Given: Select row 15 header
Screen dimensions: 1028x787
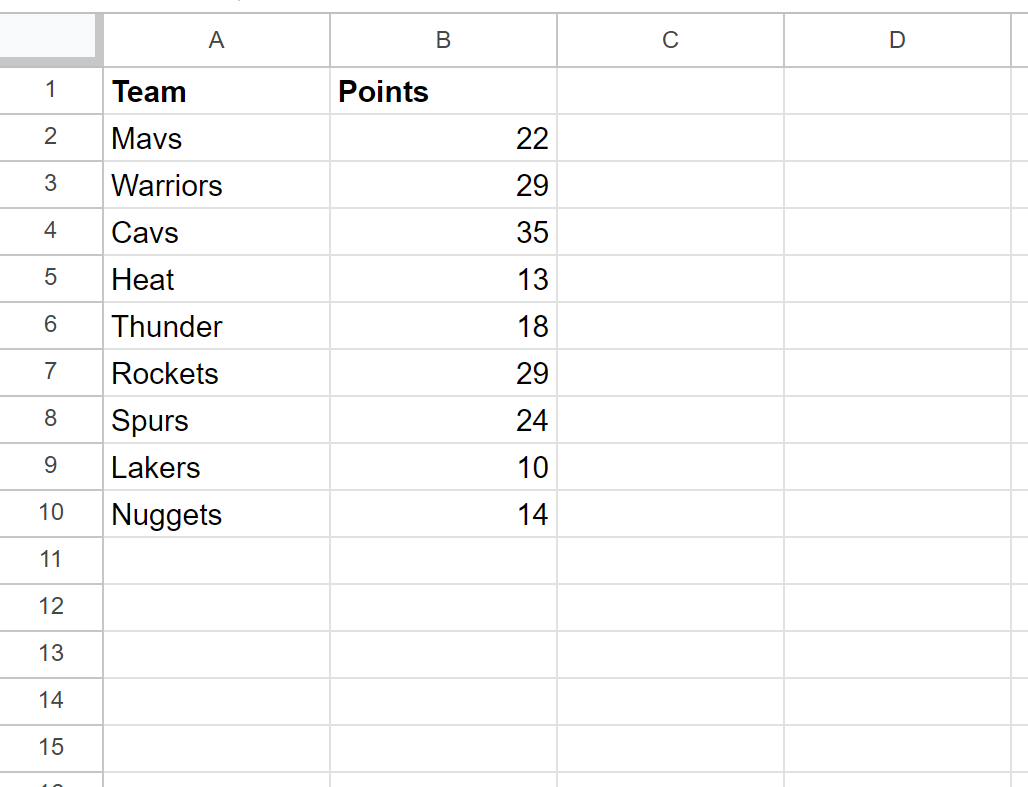Looking at the screenshot, I should tap(51, 748).
